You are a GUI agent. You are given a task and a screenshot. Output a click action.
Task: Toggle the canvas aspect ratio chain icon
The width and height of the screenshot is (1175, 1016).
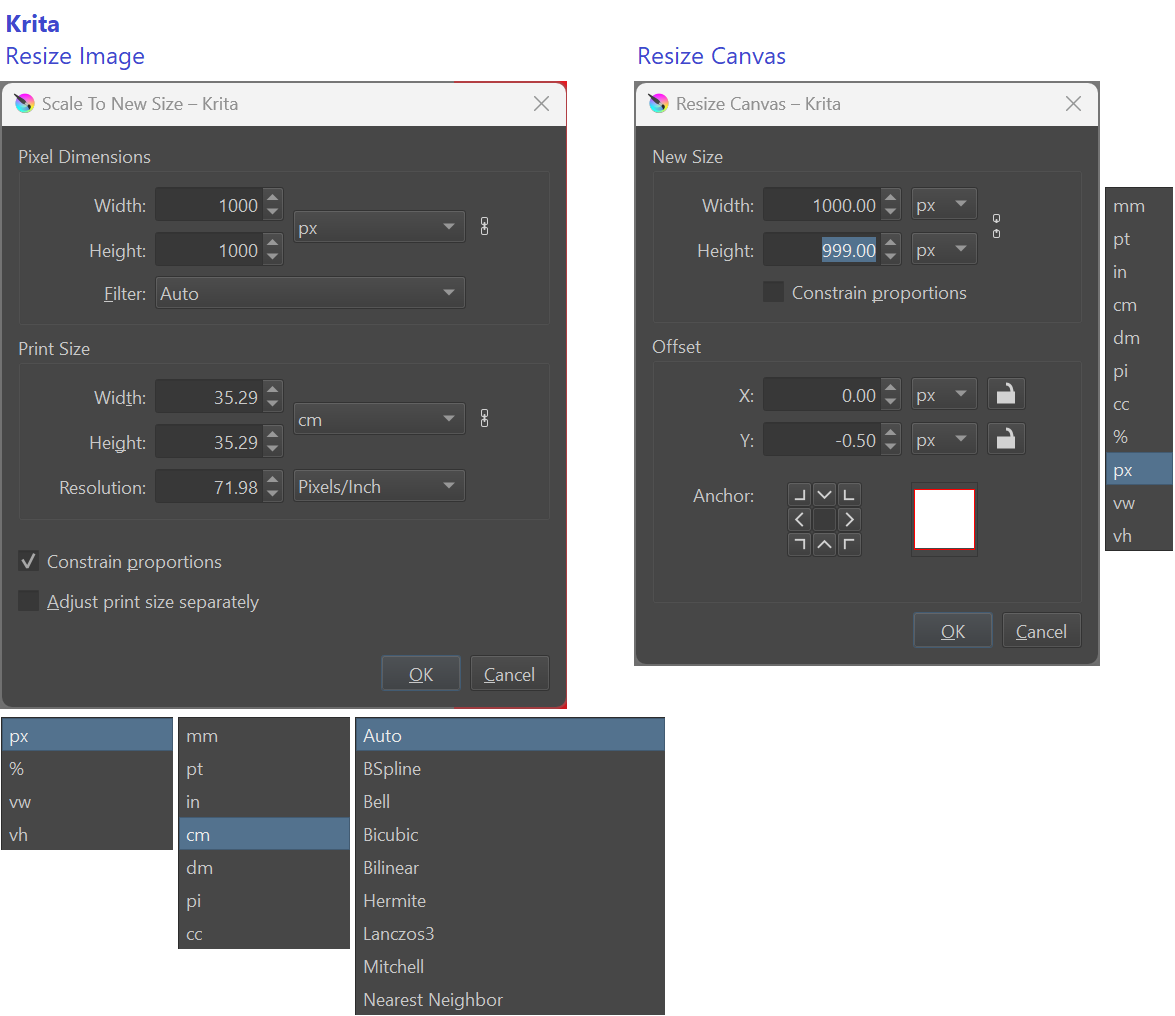click(x=996, y=226)
